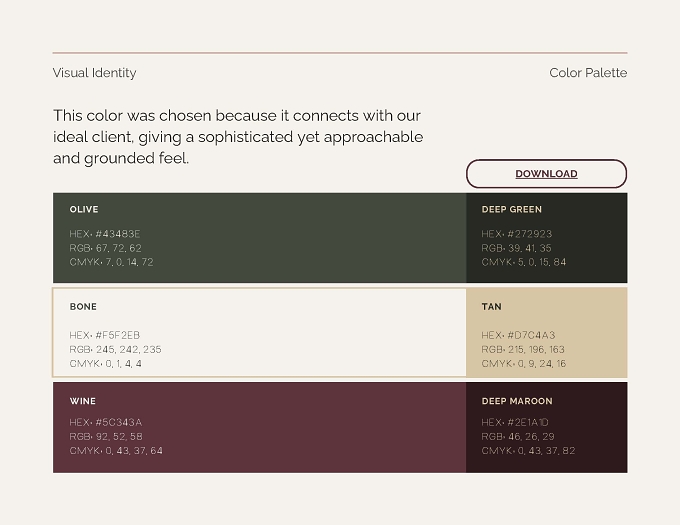Click the DOWNLOAD button
Screen dimensions: 680x525
[546, 174]
